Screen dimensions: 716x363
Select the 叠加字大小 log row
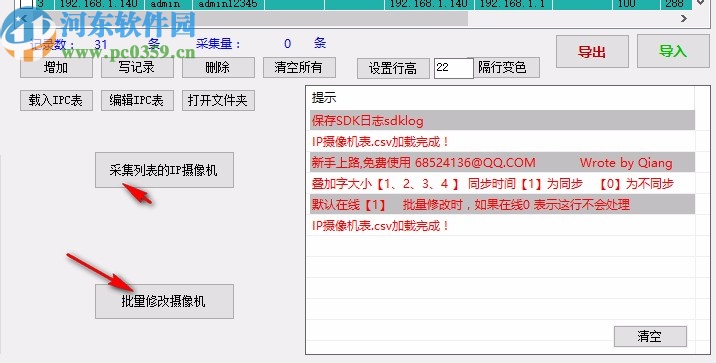click(x=502, y=184)
